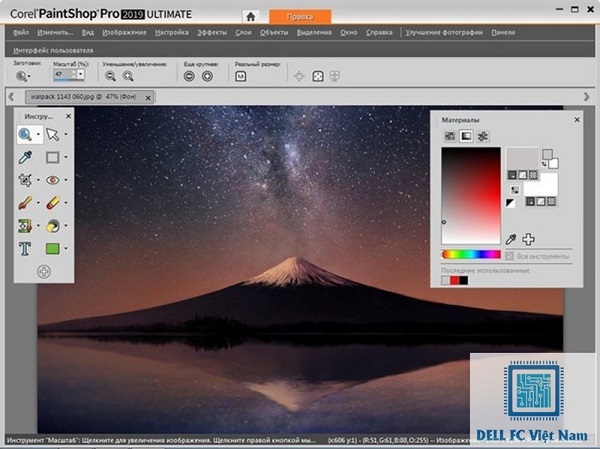Click the gray foreground material swatch
Viewport: 600px width, 449px height.
(522, 159)
